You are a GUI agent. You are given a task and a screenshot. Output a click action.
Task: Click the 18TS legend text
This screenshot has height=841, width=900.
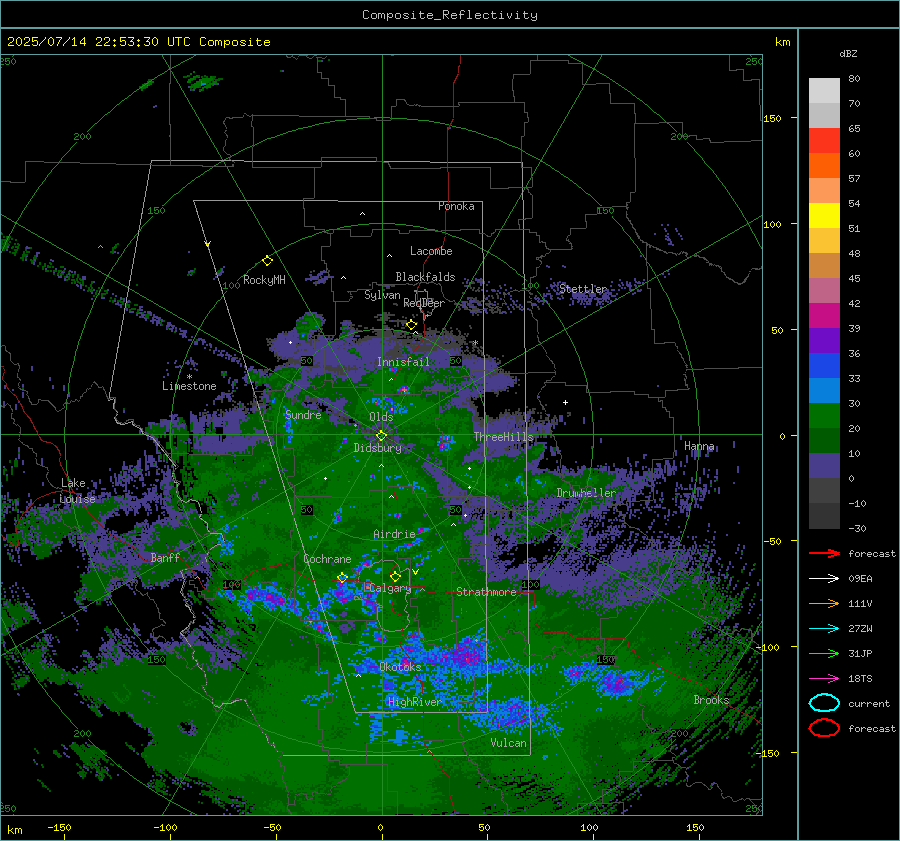tap(860, 679)
